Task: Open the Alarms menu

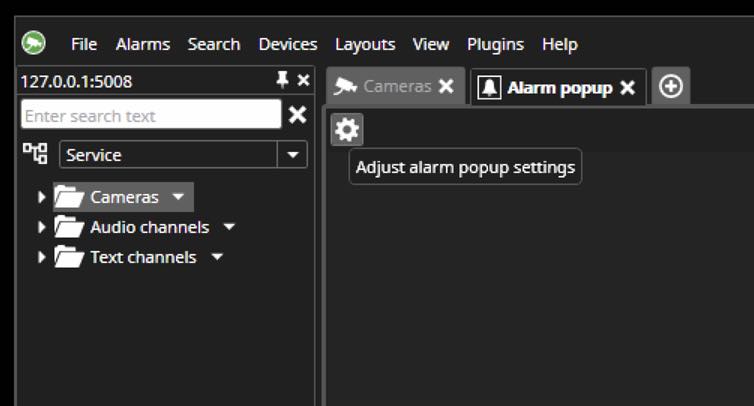Action: 143,44
